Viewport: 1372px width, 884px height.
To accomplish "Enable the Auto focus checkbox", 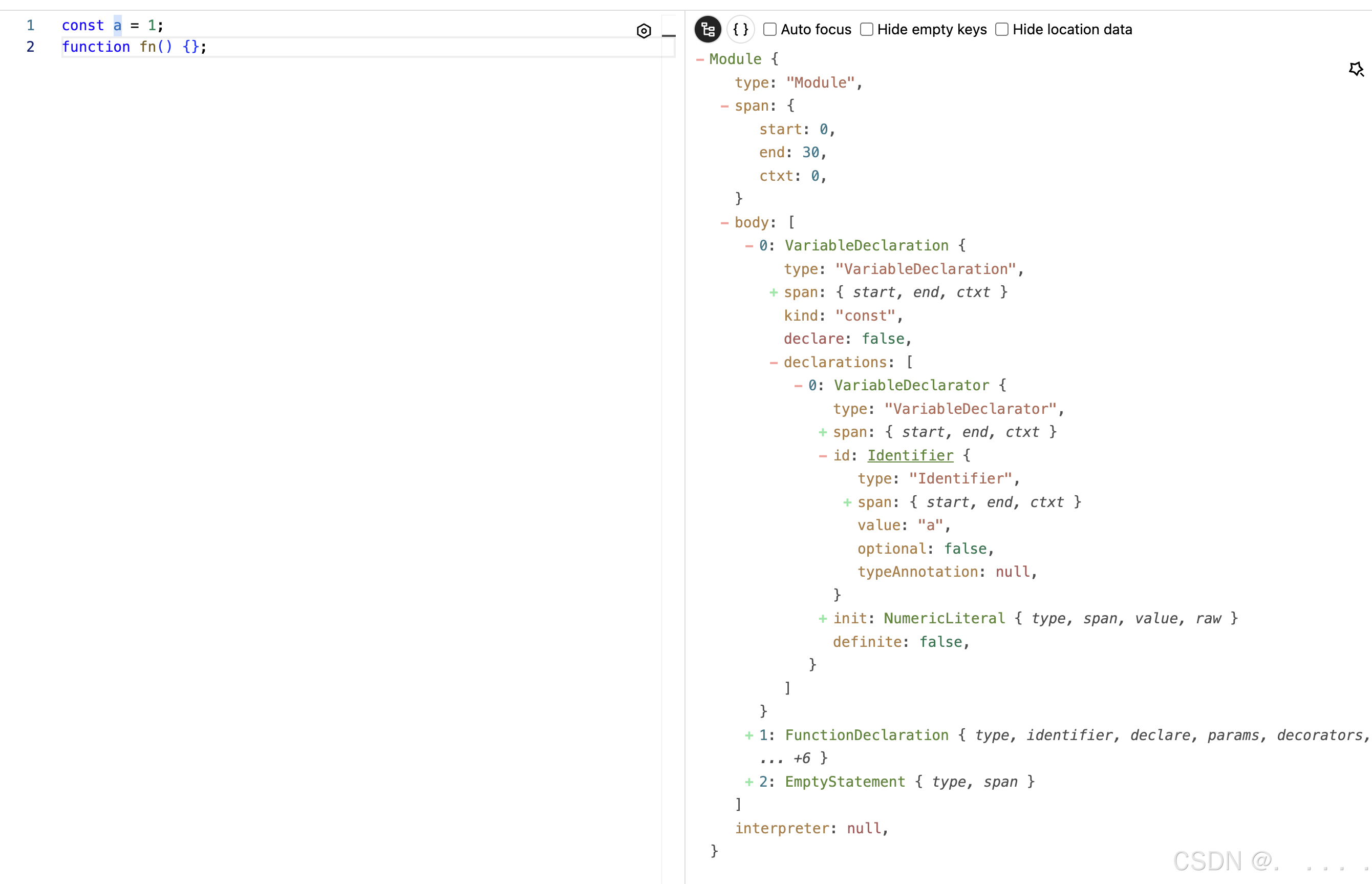I will (x=770, y=29).
